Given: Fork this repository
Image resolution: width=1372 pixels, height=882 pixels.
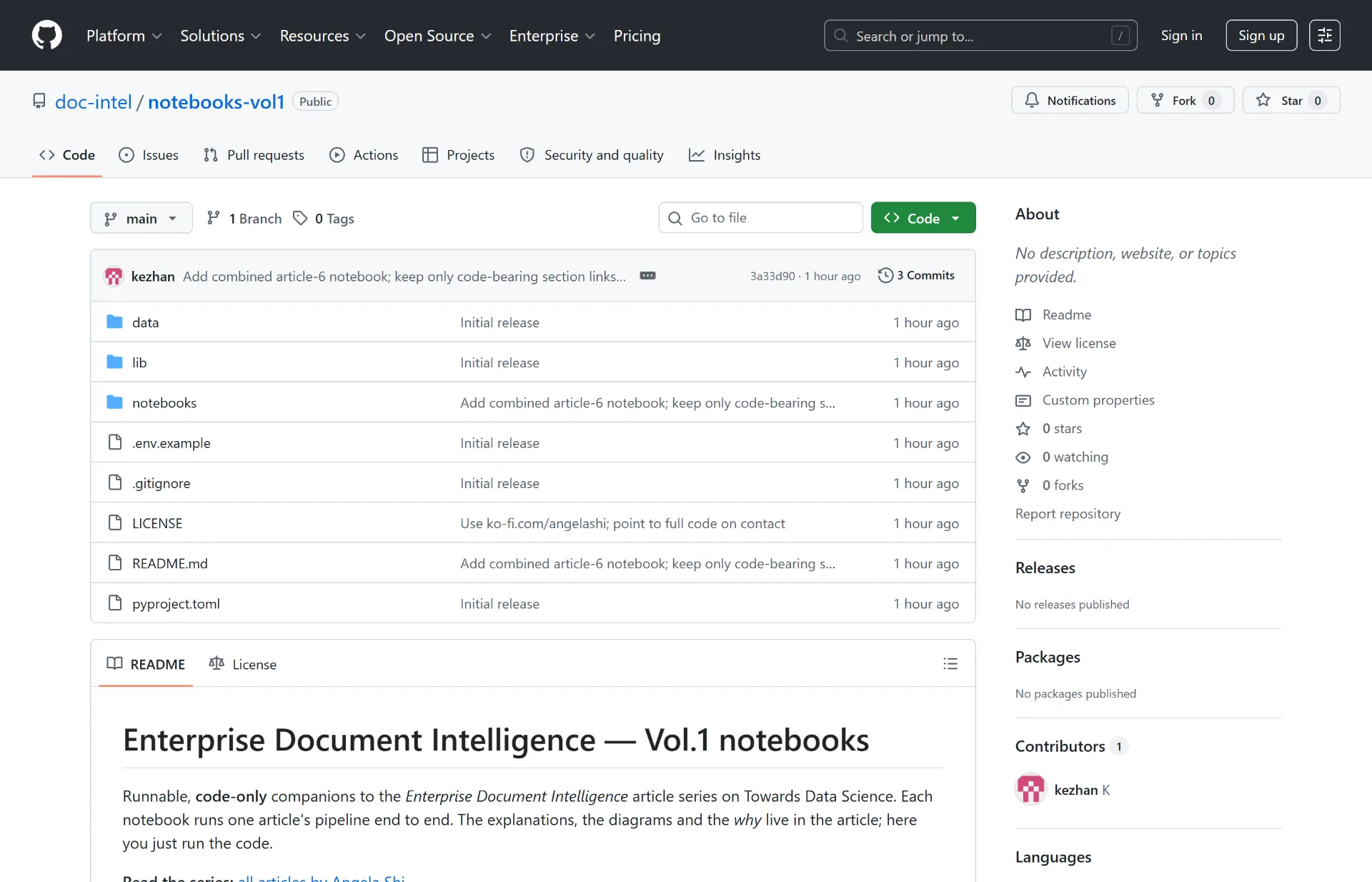Looking at the screenshot, I should (x=1185, y=100).
